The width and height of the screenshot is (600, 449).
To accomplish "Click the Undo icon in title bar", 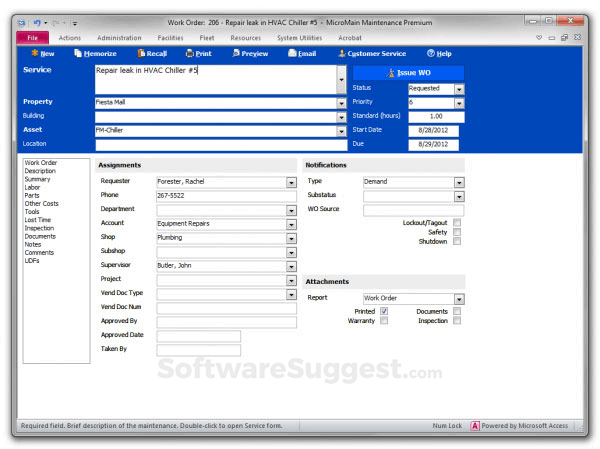I will point(37,23).
